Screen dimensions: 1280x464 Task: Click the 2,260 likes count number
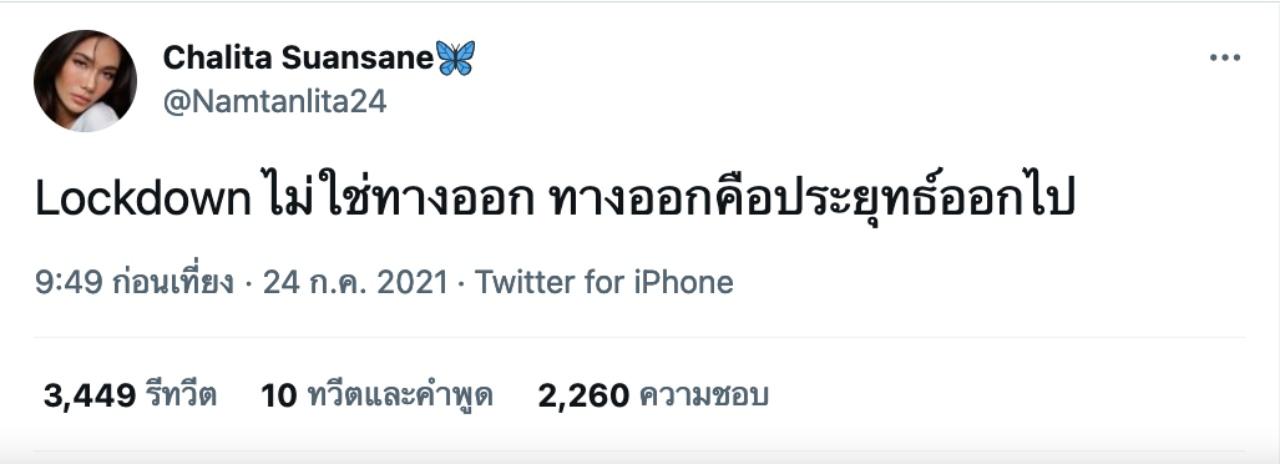coord(583,396)
